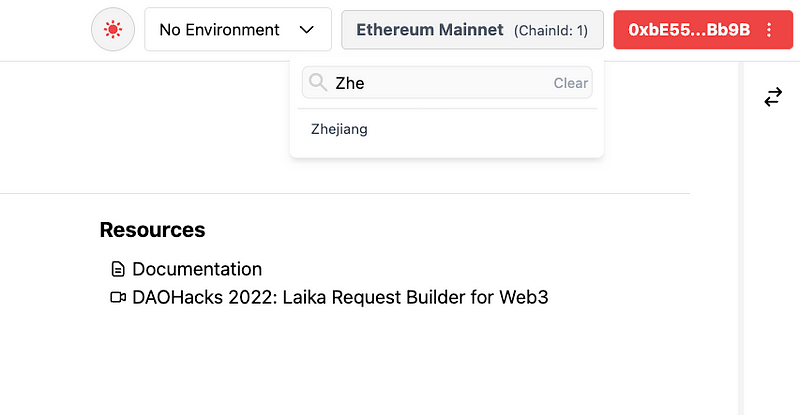Open the DAOHacks 2022 Laika video link

(340, 297)
